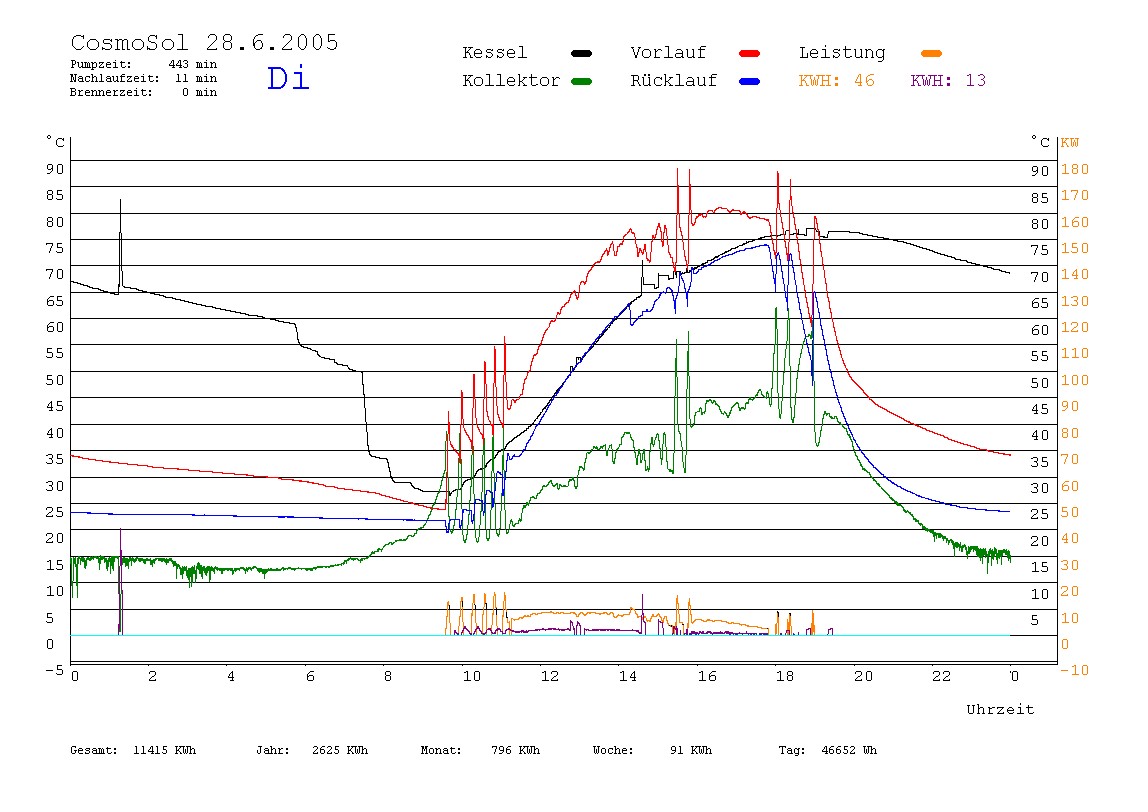The width and height of the screenshot is (1148, 812).
Task: Click the orange 60 KW scale label
Action: coord(1070,486)
